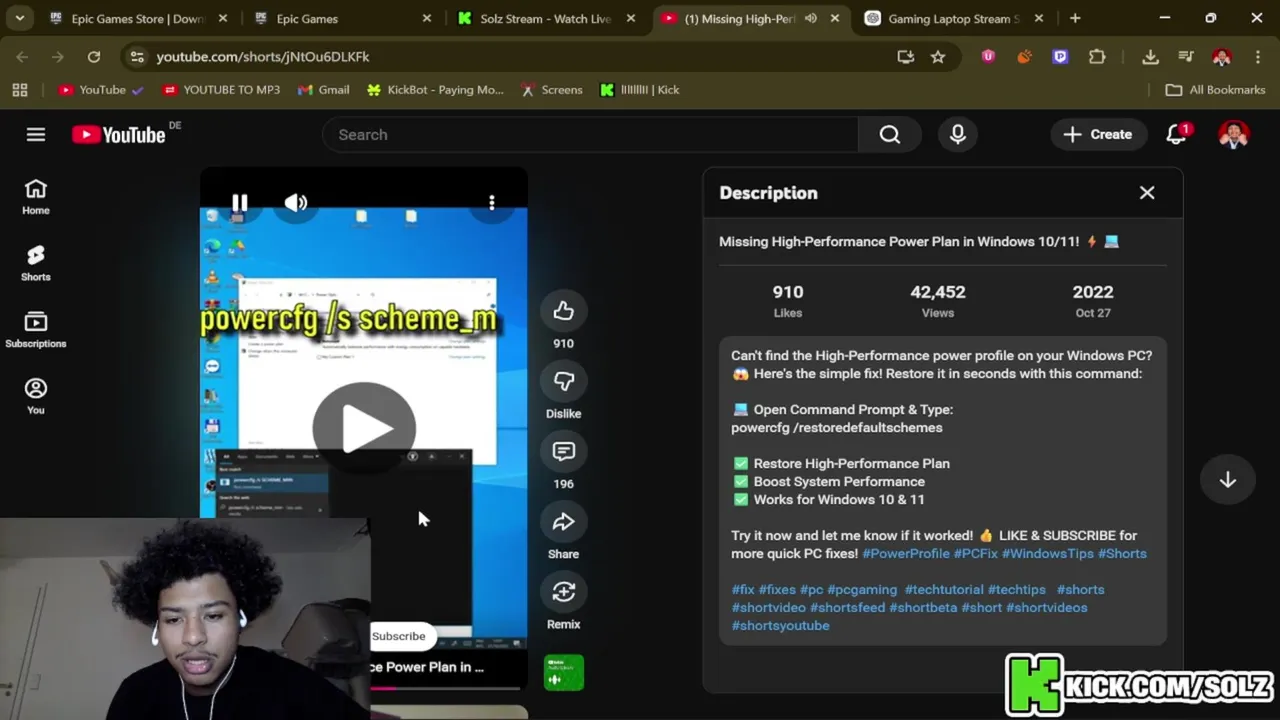
Task: Open Chrome profile avatar
Action: pyautogui.click(x=1222, y=57)
